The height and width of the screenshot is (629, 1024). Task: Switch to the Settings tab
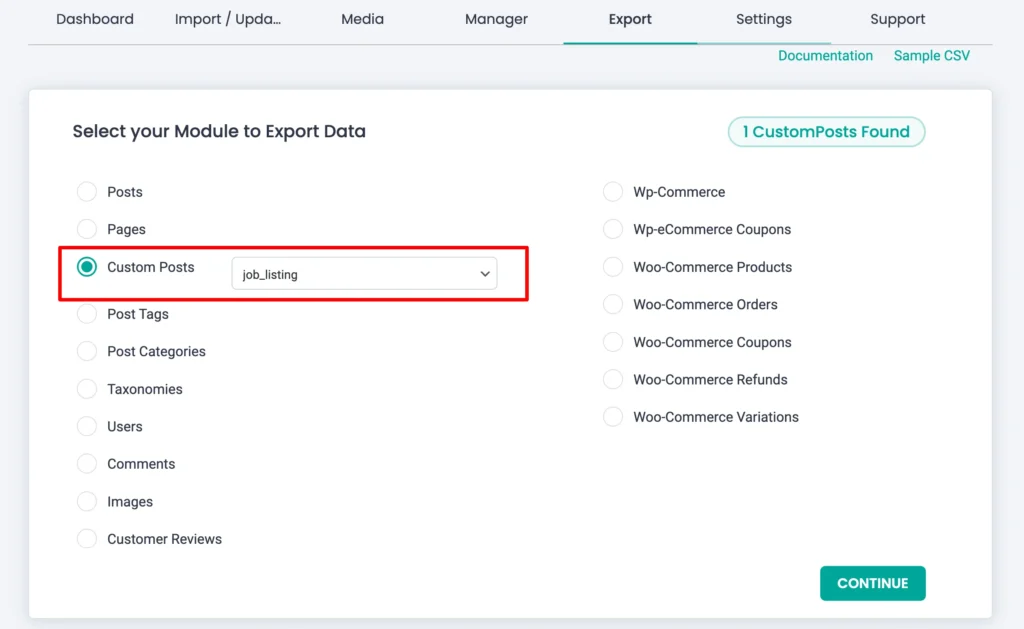click(763, 19)
